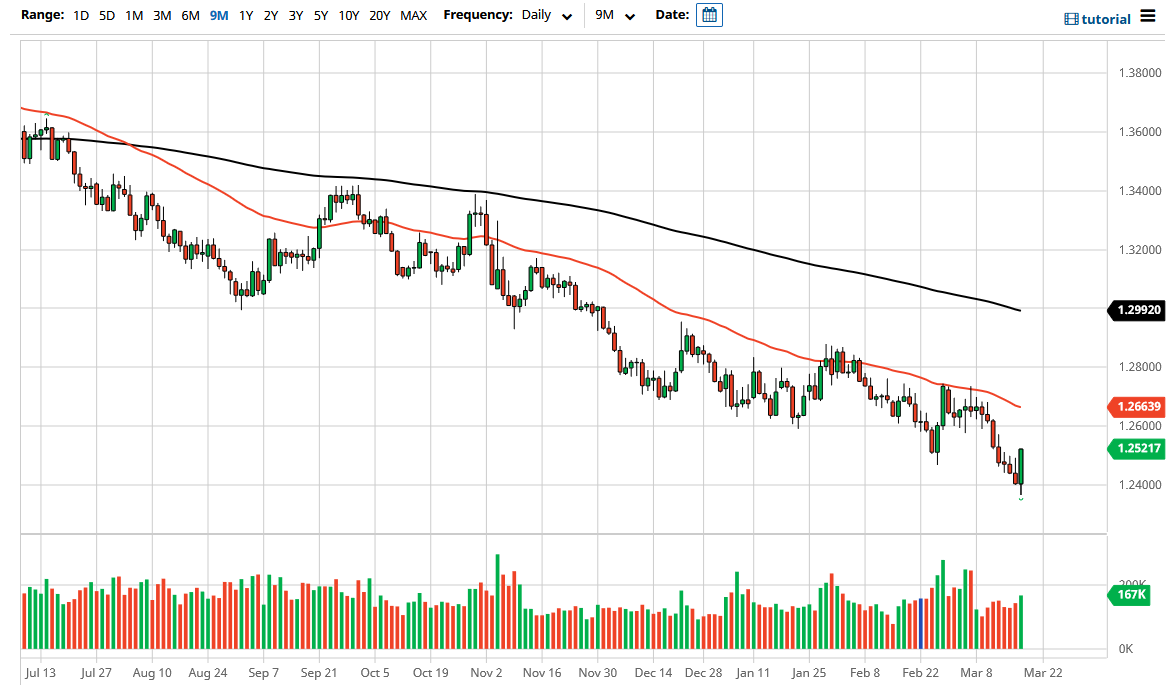This screenshot has height=692, width=1172.
Task: Click the green 1.25217 price label
Action: pyautogui.click(x=1138, y=449)
